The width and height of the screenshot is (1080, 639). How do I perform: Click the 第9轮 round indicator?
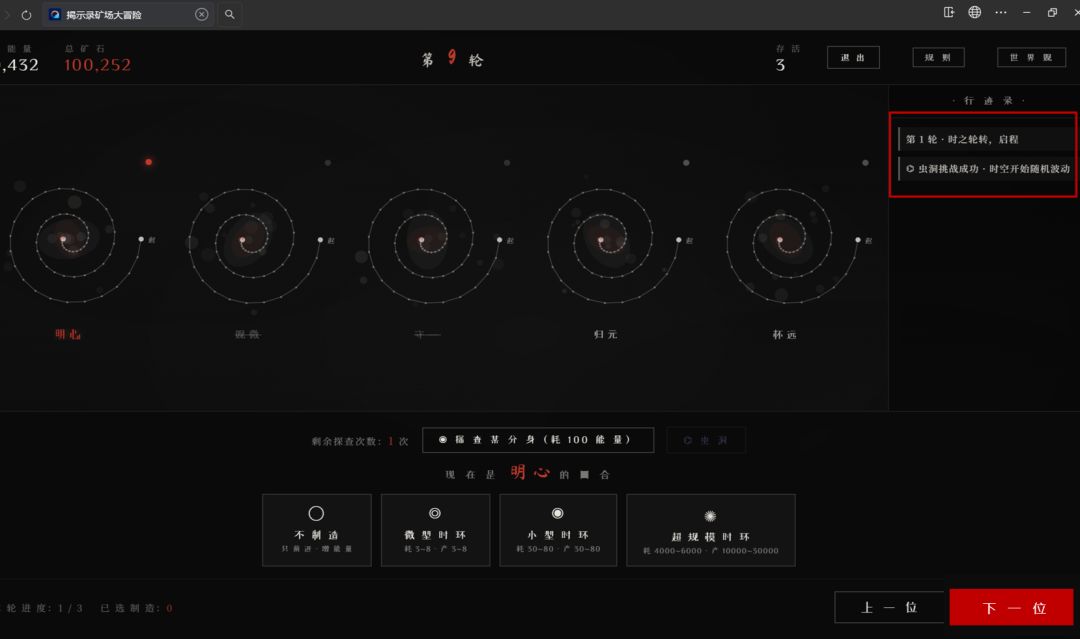tap(452, 59)
